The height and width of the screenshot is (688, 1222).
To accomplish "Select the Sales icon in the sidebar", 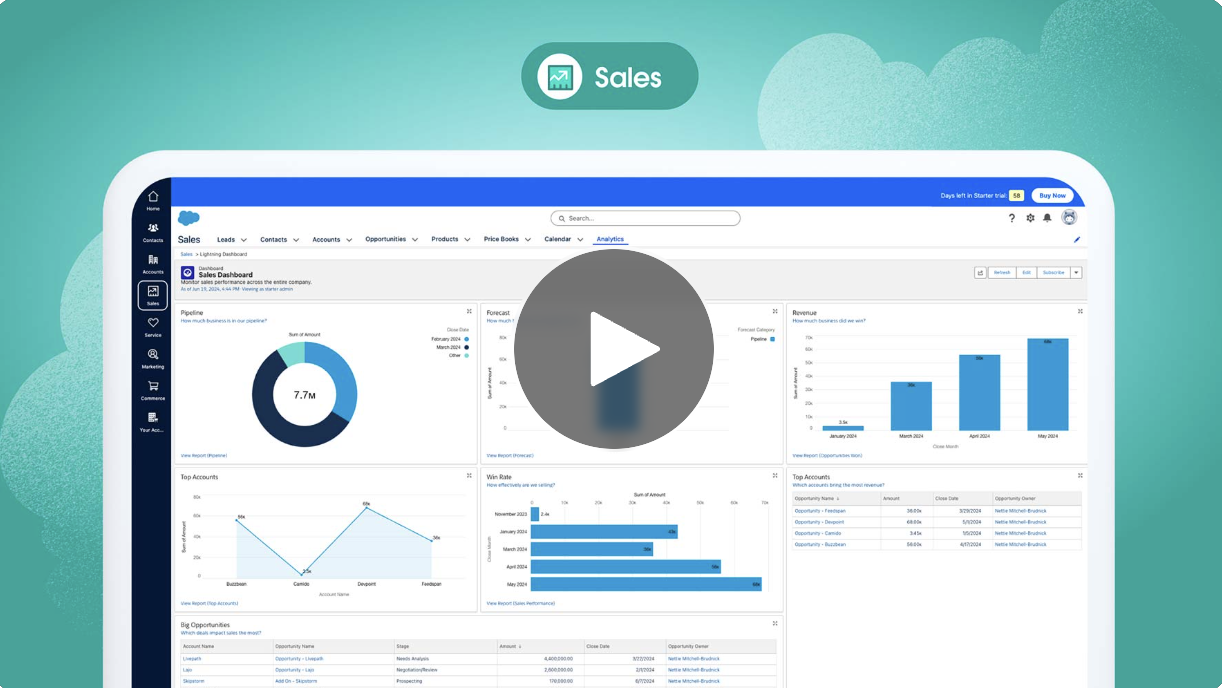I will coord(153,295).
